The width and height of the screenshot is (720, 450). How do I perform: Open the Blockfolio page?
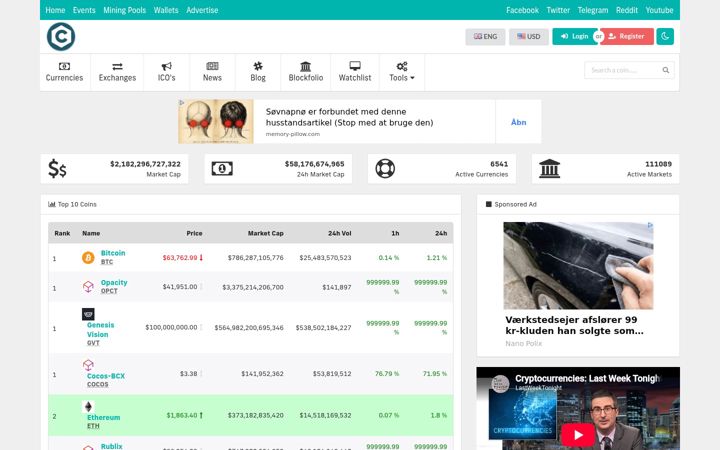tap(306, 72)
